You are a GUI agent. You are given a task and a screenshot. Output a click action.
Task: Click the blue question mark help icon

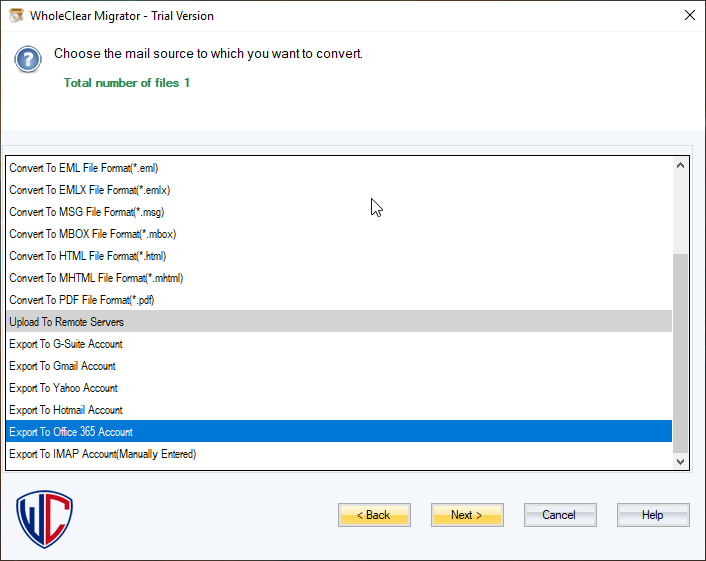[x=28, y=59]
